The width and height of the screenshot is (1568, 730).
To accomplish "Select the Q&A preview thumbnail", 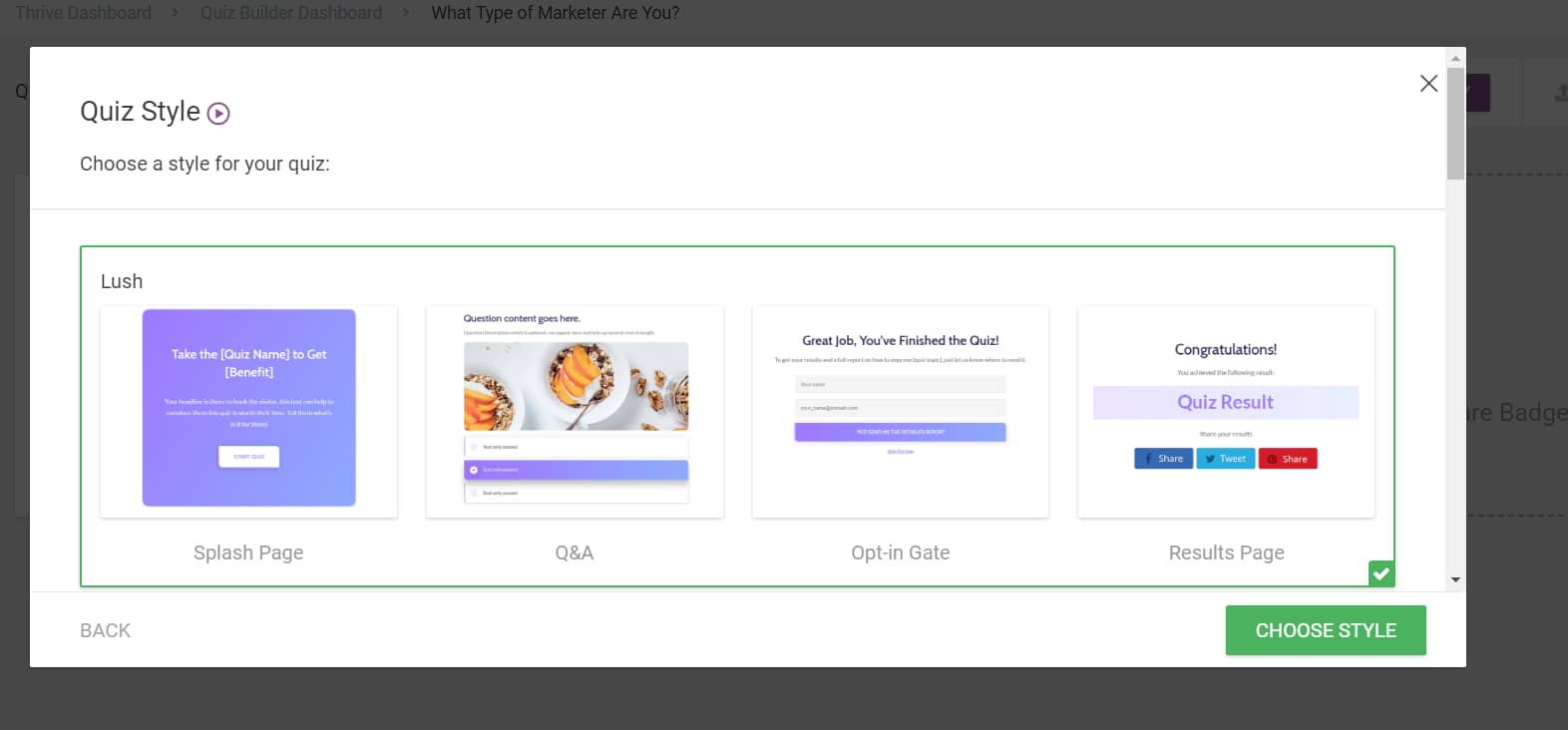I will [575, 411].
